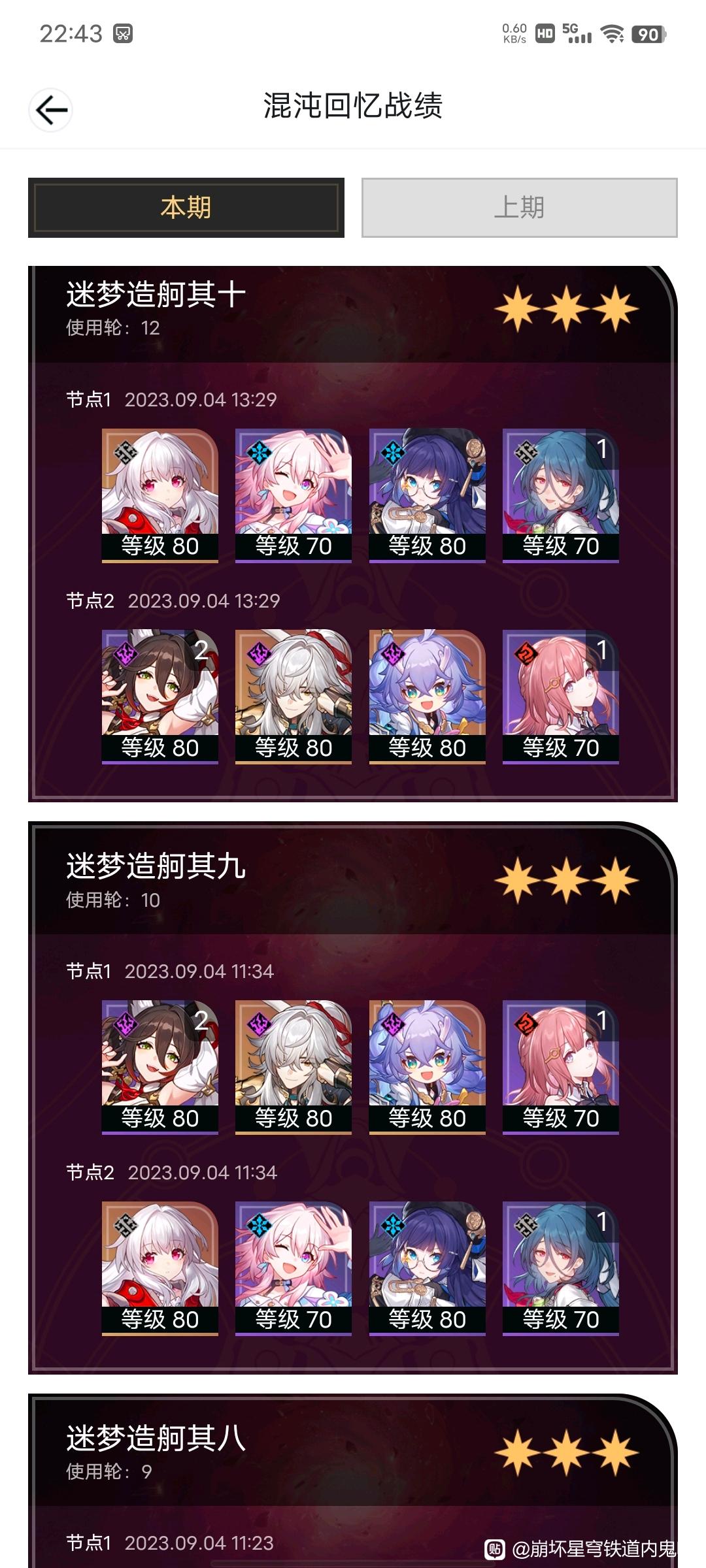The width and height of the screenshot is (706, 1568).
Task: Open blue-haired level 70 character in 其十 节点1
Action: click(x=561, y=495)
